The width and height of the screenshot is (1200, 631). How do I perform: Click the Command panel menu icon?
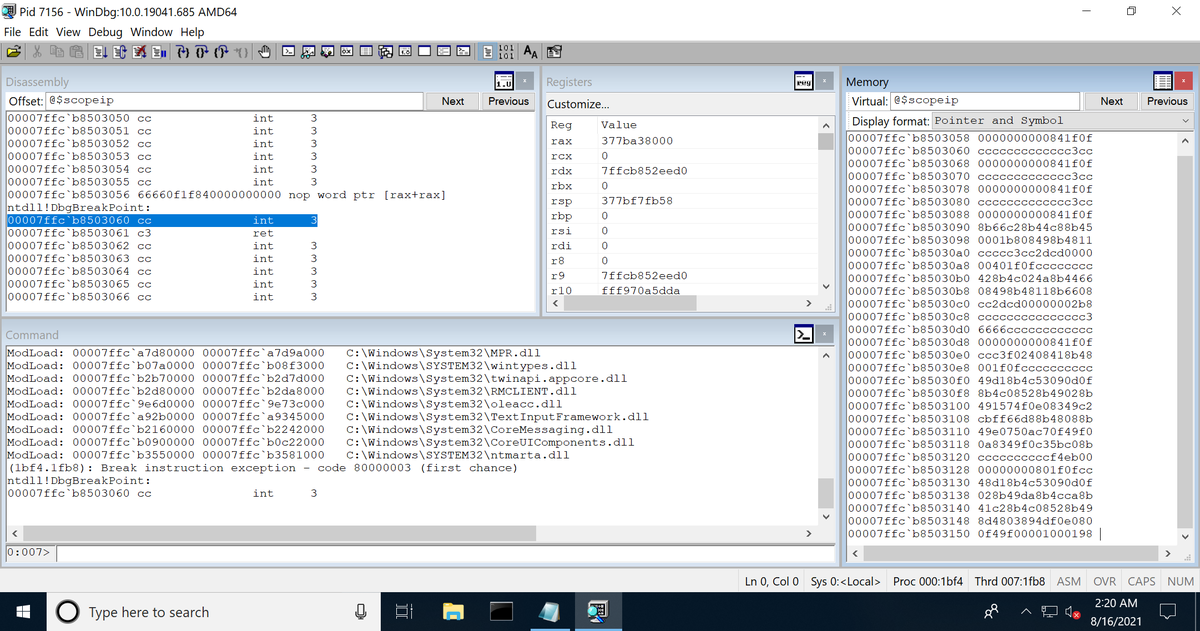click(805, 334)
